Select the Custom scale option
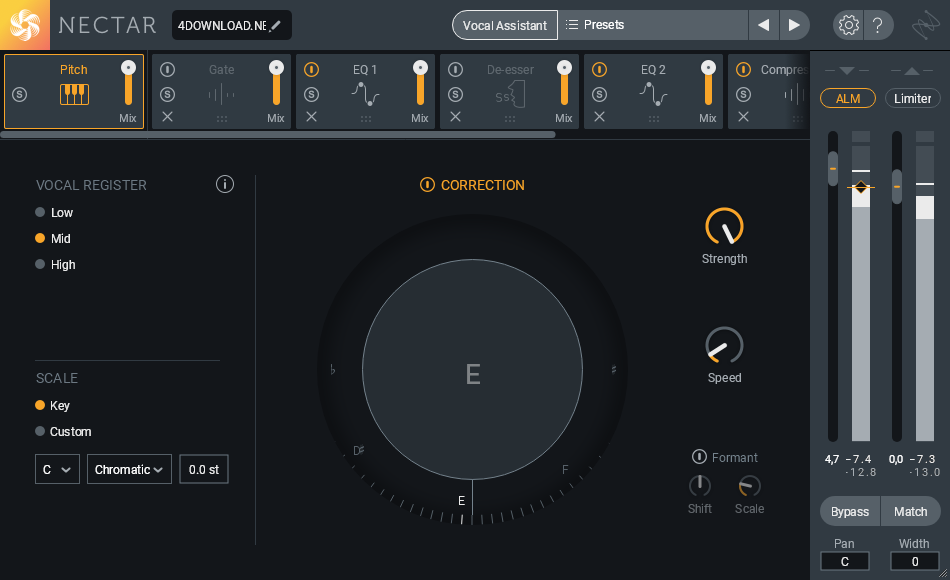 tap(40, 432)
